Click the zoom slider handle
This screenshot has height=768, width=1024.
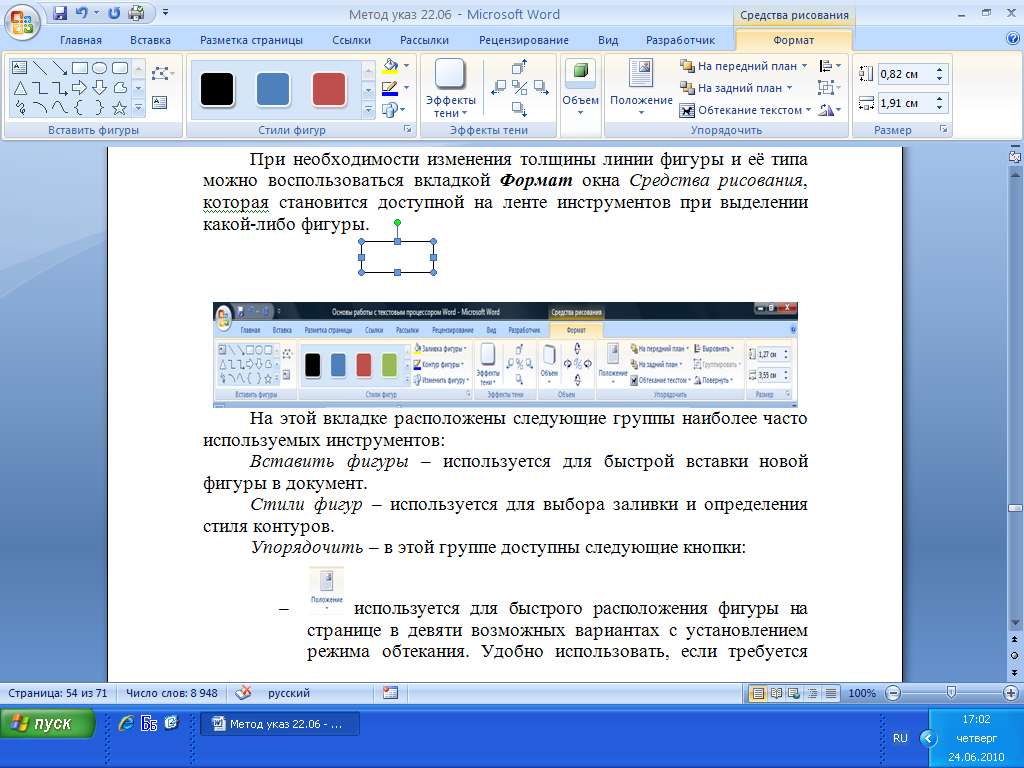pos(952,692)
